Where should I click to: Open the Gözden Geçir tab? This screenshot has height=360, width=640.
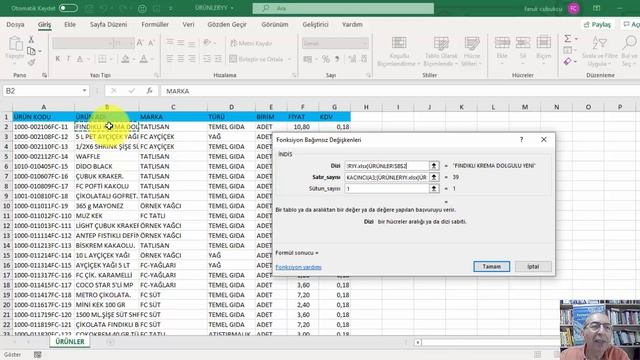click(227, 24)
